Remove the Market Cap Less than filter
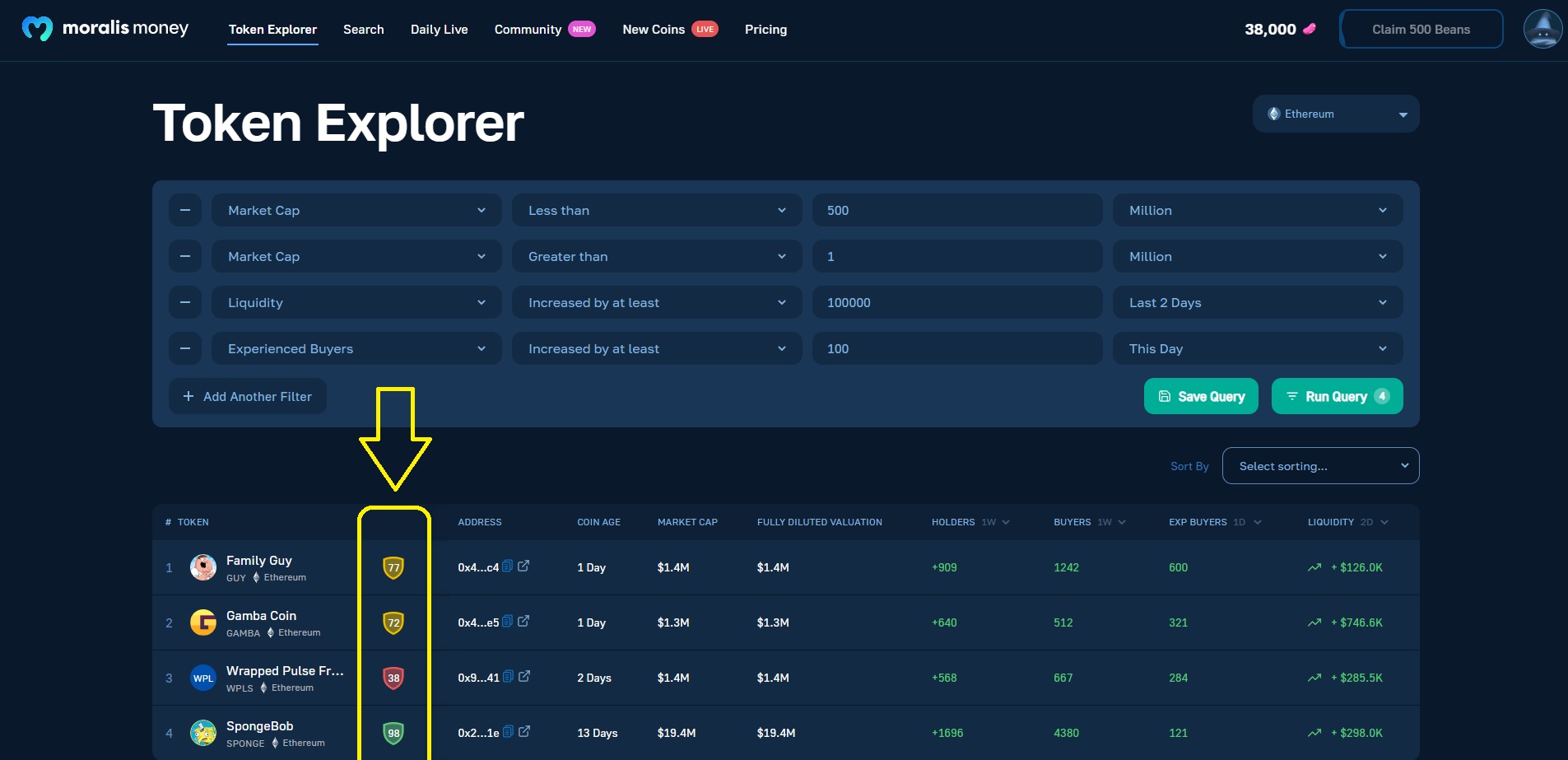 coord(185,210)
